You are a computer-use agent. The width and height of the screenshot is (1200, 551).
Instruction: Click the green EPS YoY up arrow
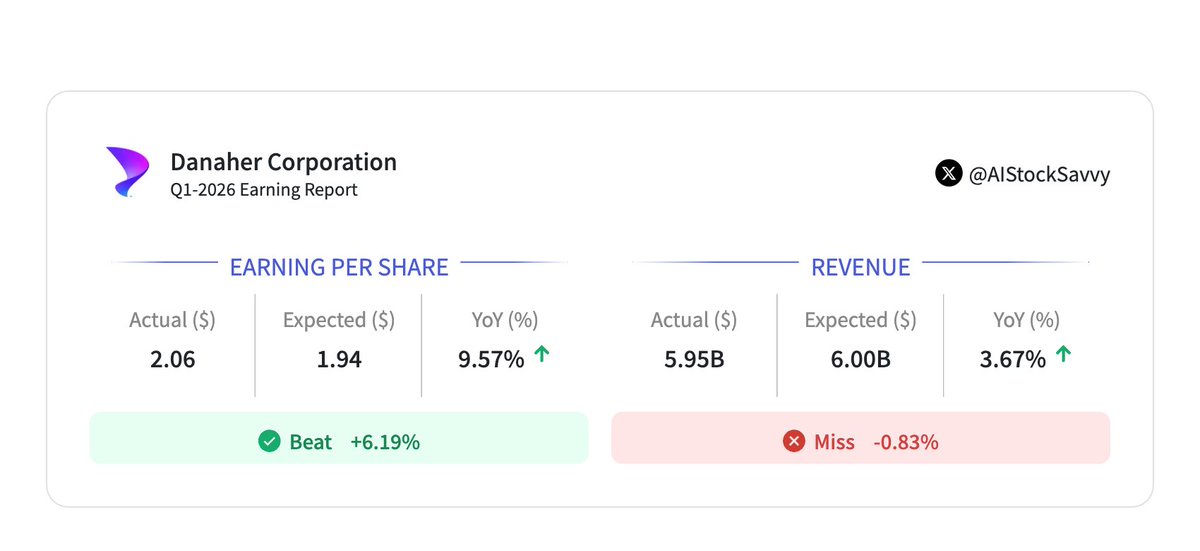(x=541, y=354)
